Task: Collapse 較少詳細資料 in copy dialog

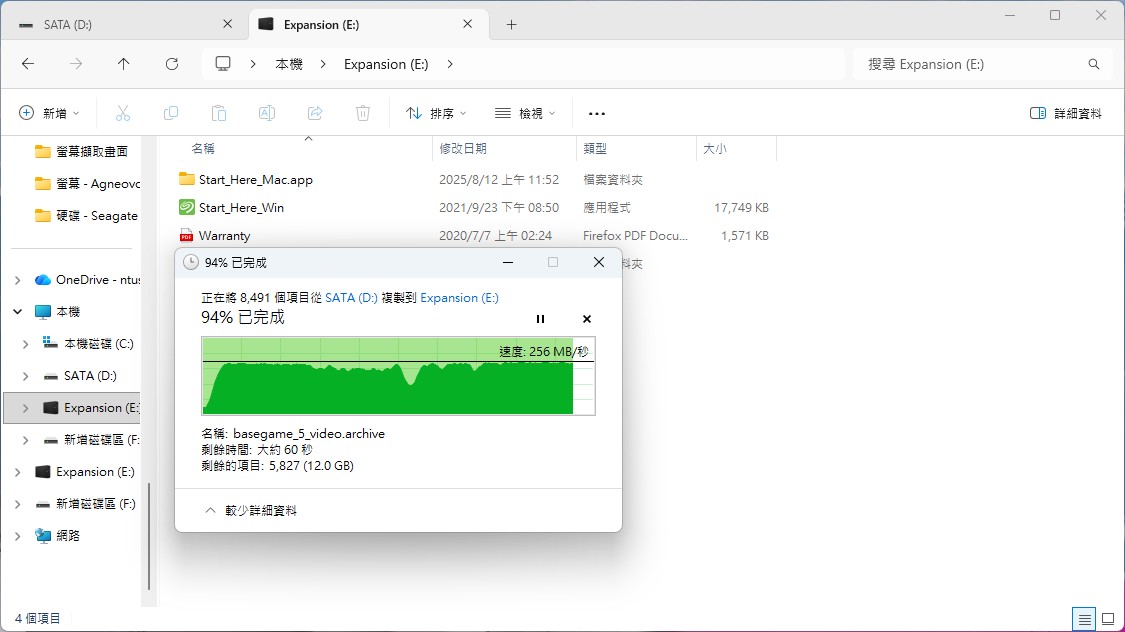Action: point(251,510)
